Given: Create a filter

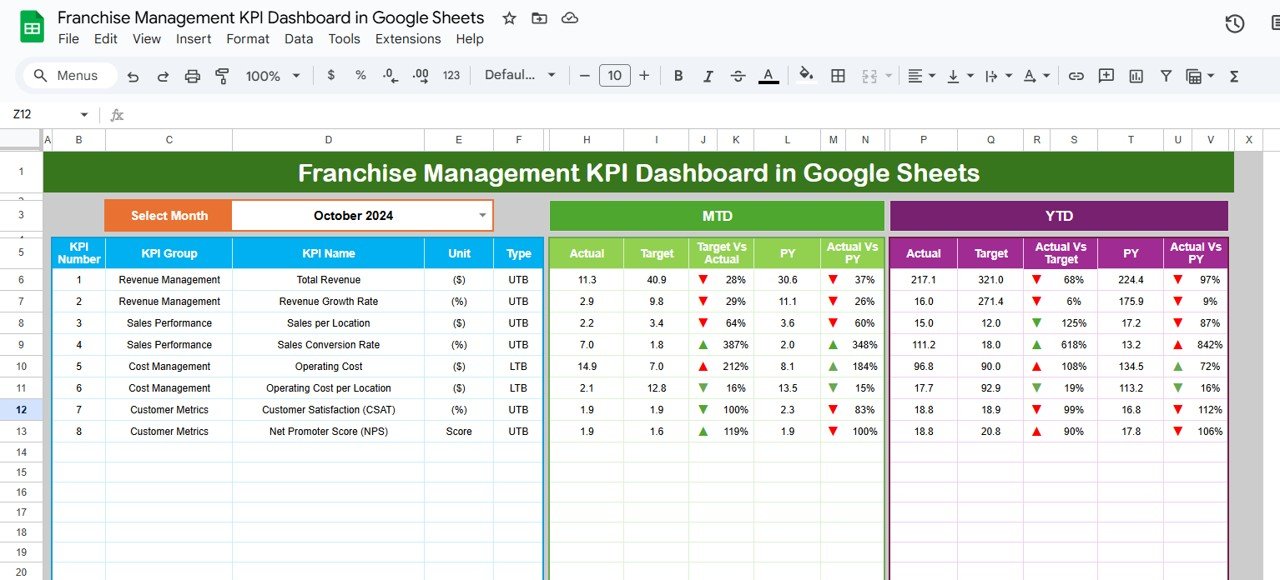Looking at the screenshot, I should [1165, 74].
